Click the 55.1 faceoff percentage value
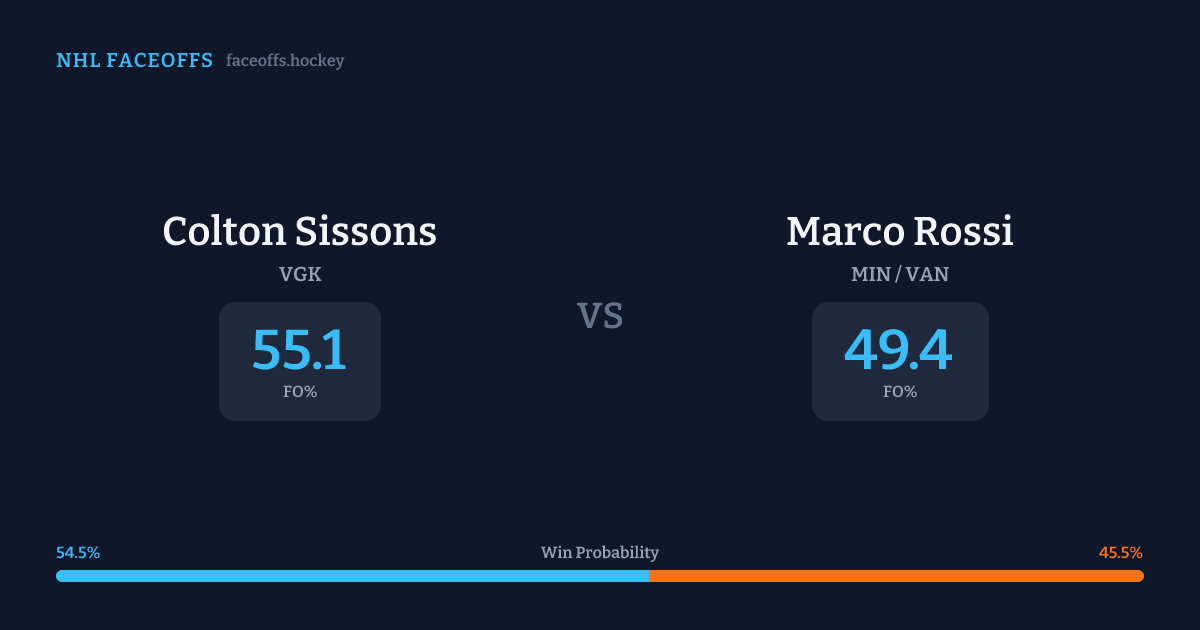1200x630 pixels. [299, 350]
